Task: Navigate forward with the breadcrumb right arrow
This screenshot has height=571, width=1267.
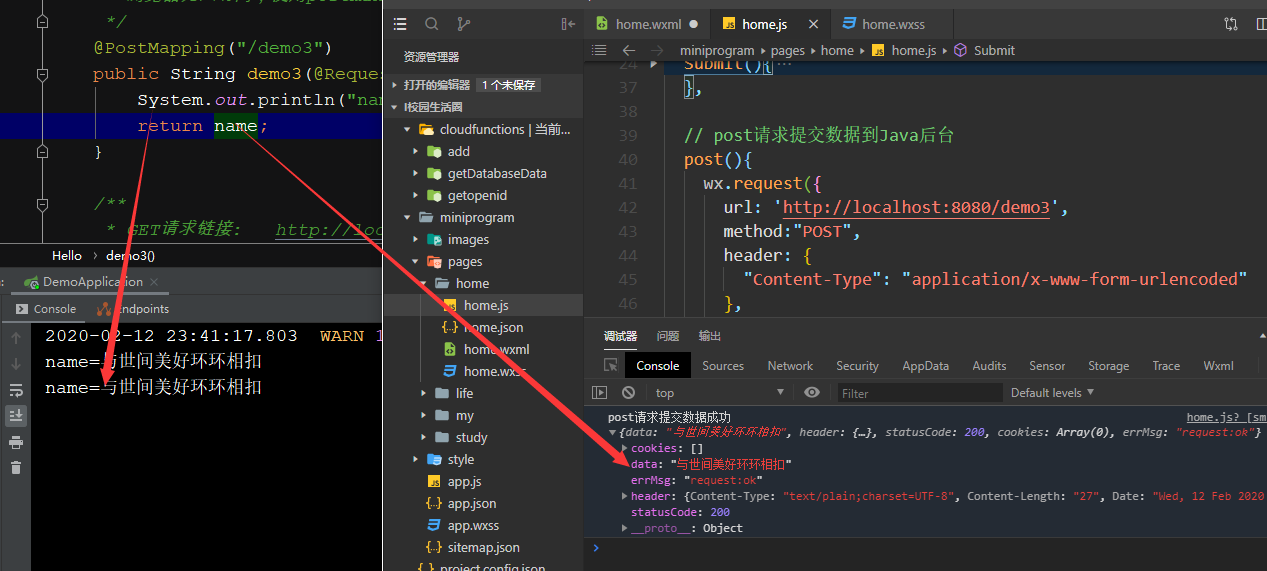Action: click(658, 50)
